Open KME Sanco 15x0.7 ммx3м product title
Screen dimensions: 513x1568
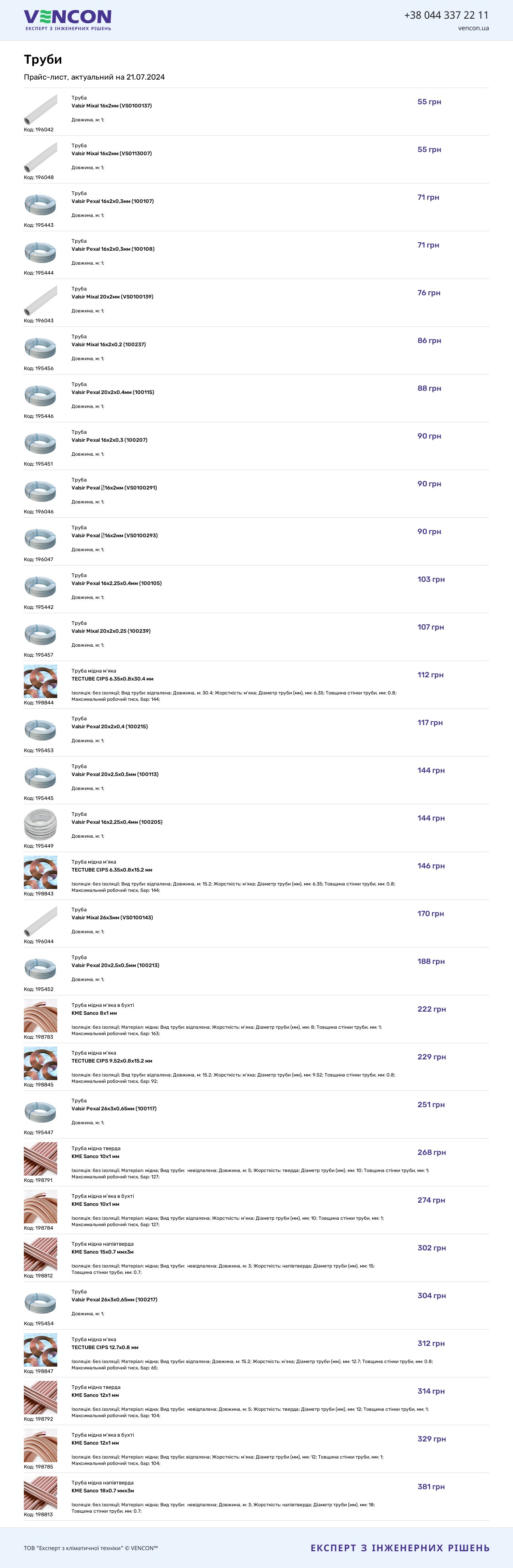tap(102, 1252)
